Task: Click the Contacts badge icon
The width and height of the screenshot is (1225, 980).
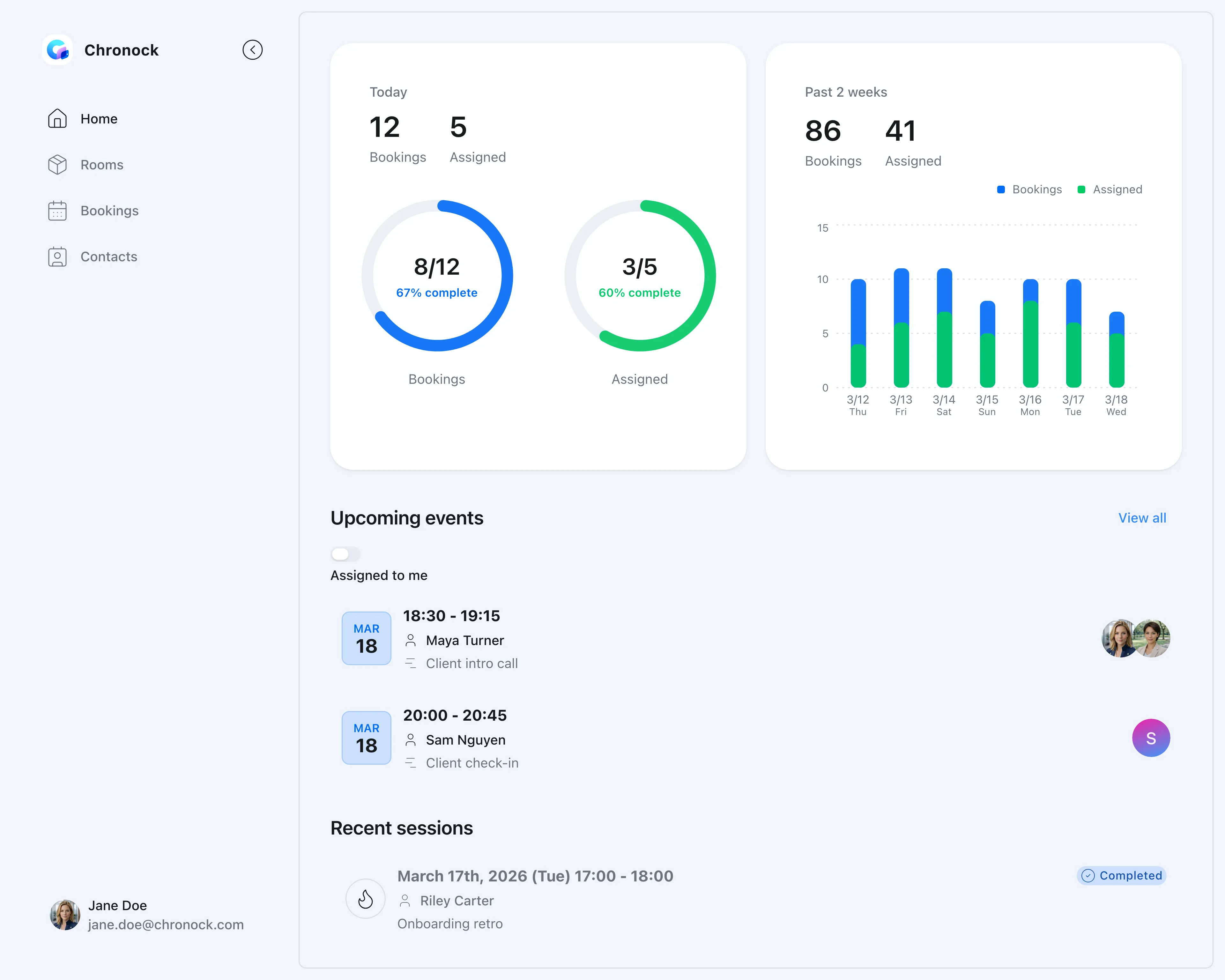Action: pos(57,257)
